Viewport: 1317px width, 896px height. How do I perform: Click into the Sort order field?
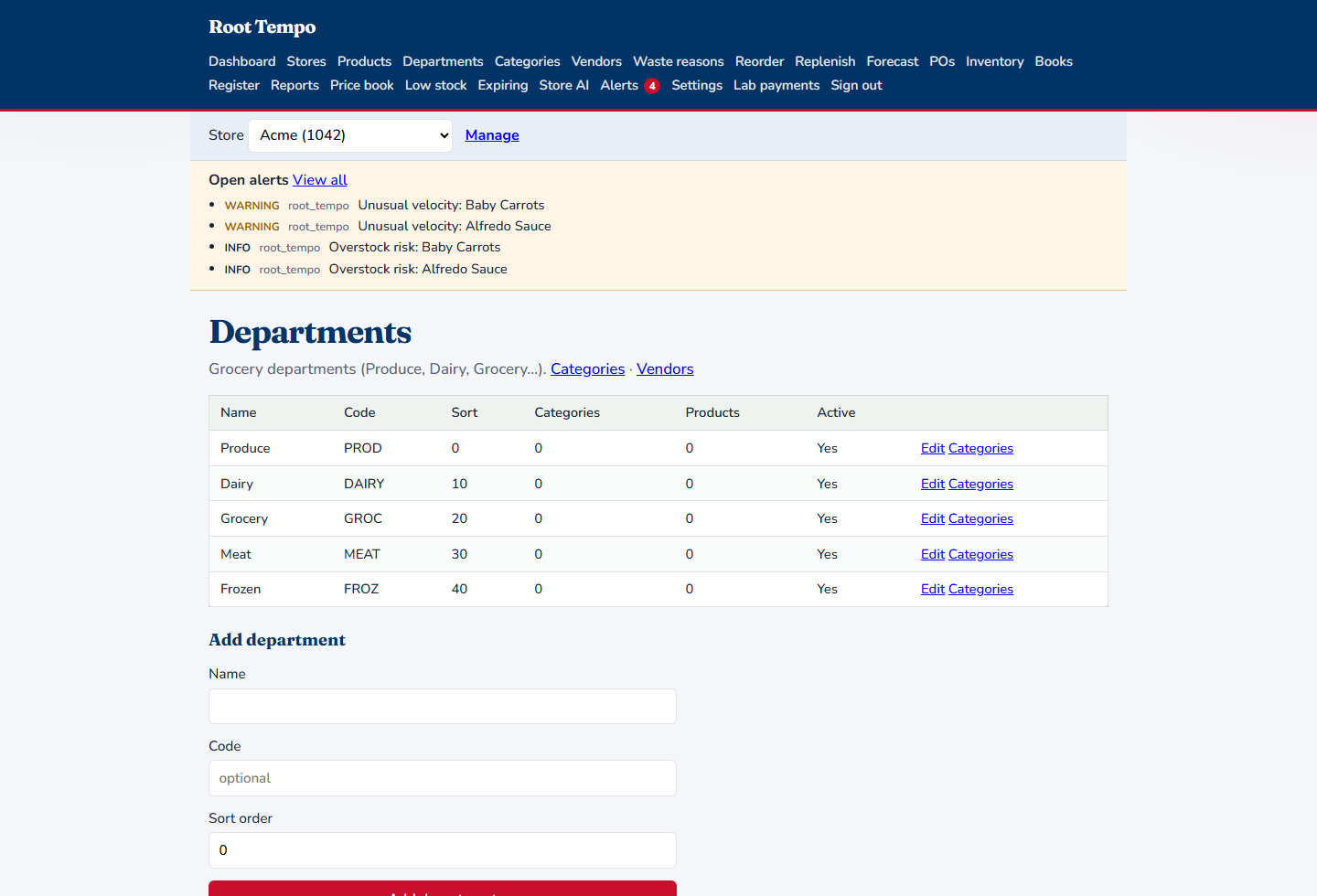[x=443, y=850]
